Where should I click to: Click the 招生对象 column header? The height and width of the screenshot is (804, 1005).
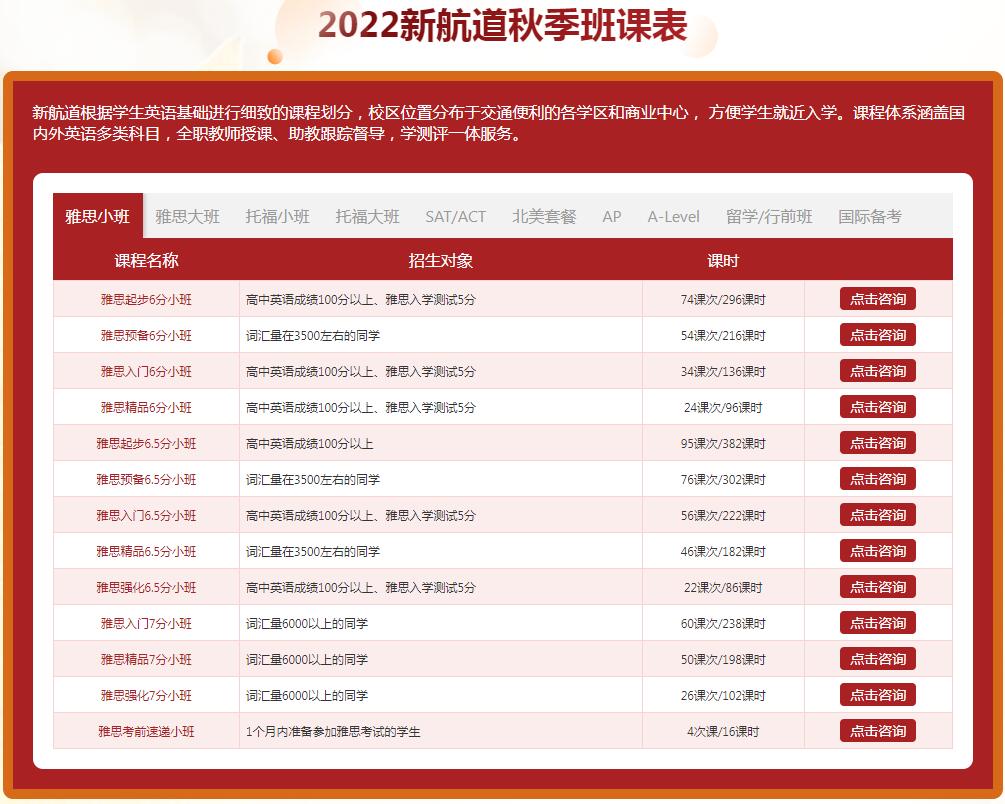(440, 260)
